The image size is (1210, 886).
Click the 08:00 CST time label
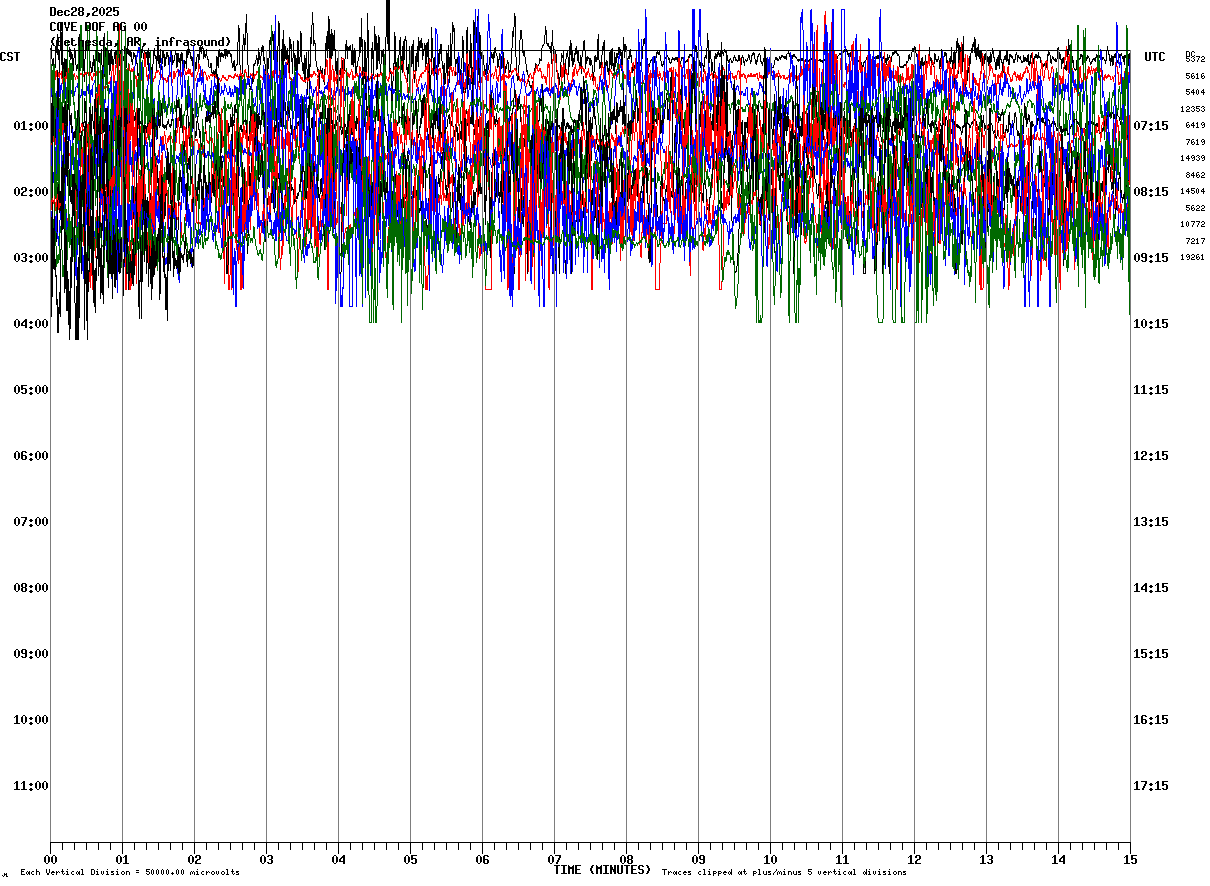(x=31, y=588)
